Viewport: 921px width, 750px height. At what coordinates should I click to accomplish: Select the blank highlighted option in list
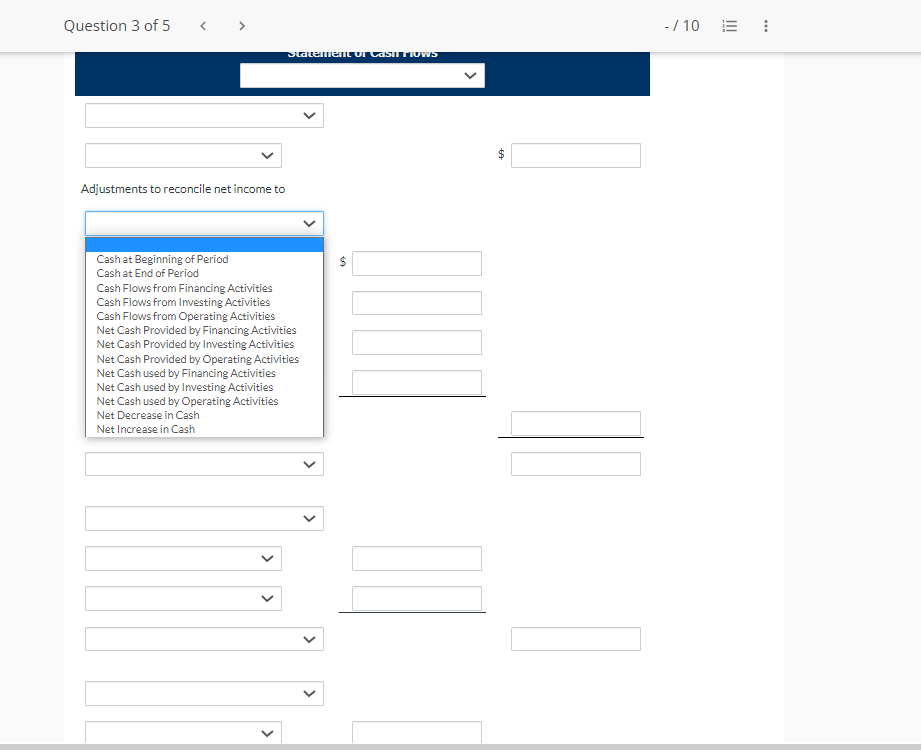click(x=204, y=245)
